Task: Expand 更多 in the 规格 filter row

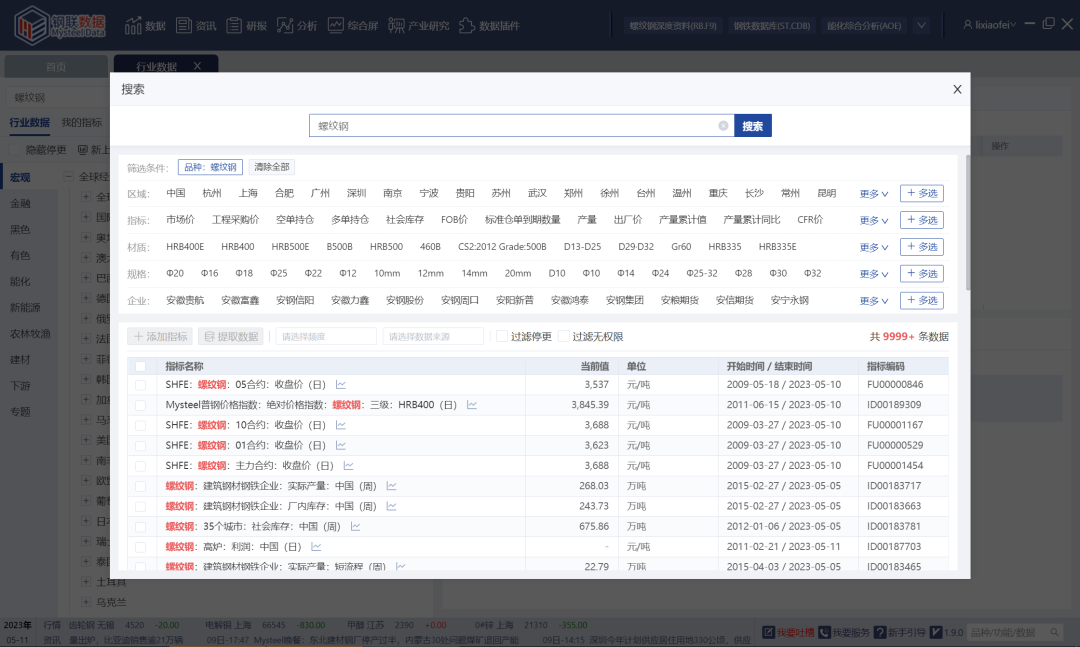Action: [873, 274]
